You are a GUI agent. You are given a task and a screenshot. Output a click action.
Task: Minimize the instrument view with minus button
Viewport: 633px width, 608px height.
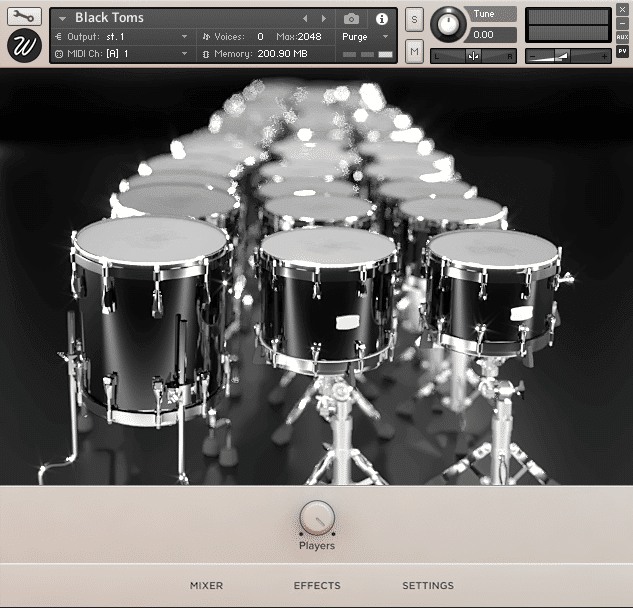tap(622, 23)
